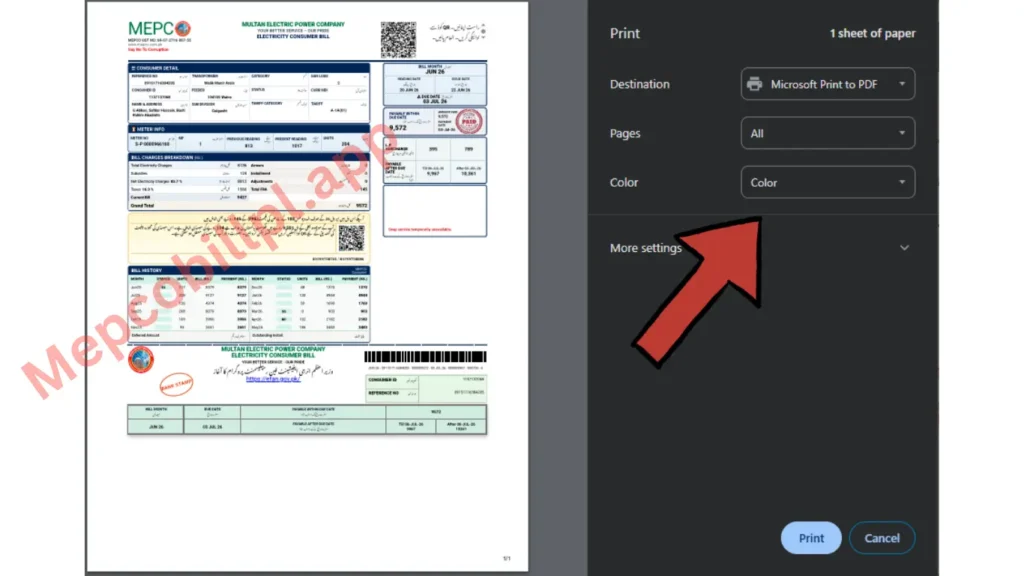Open the Color mode dropdown
The image size is (1024, 576).
(x=827, y=182)
